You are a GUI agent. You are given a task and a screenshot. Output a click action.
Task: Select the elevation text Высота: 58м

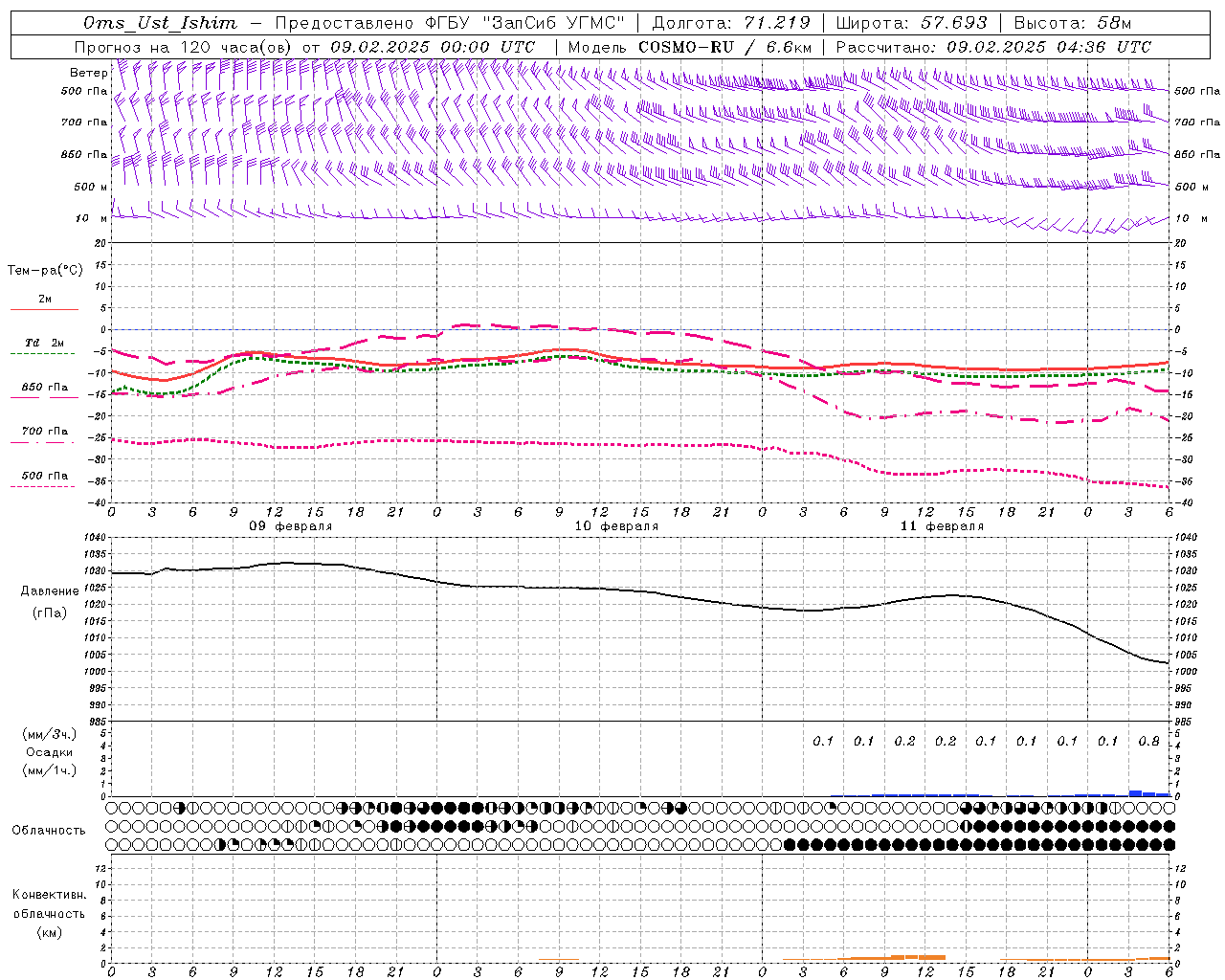pos(1072,23)
